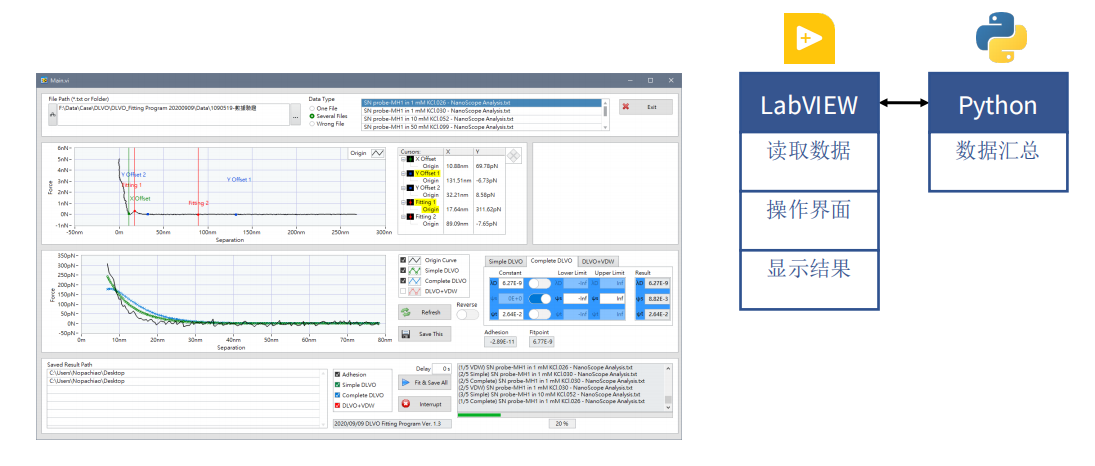
Task: Toggle the red DLVO+VDW save checkbox
Action: point(338,405)
